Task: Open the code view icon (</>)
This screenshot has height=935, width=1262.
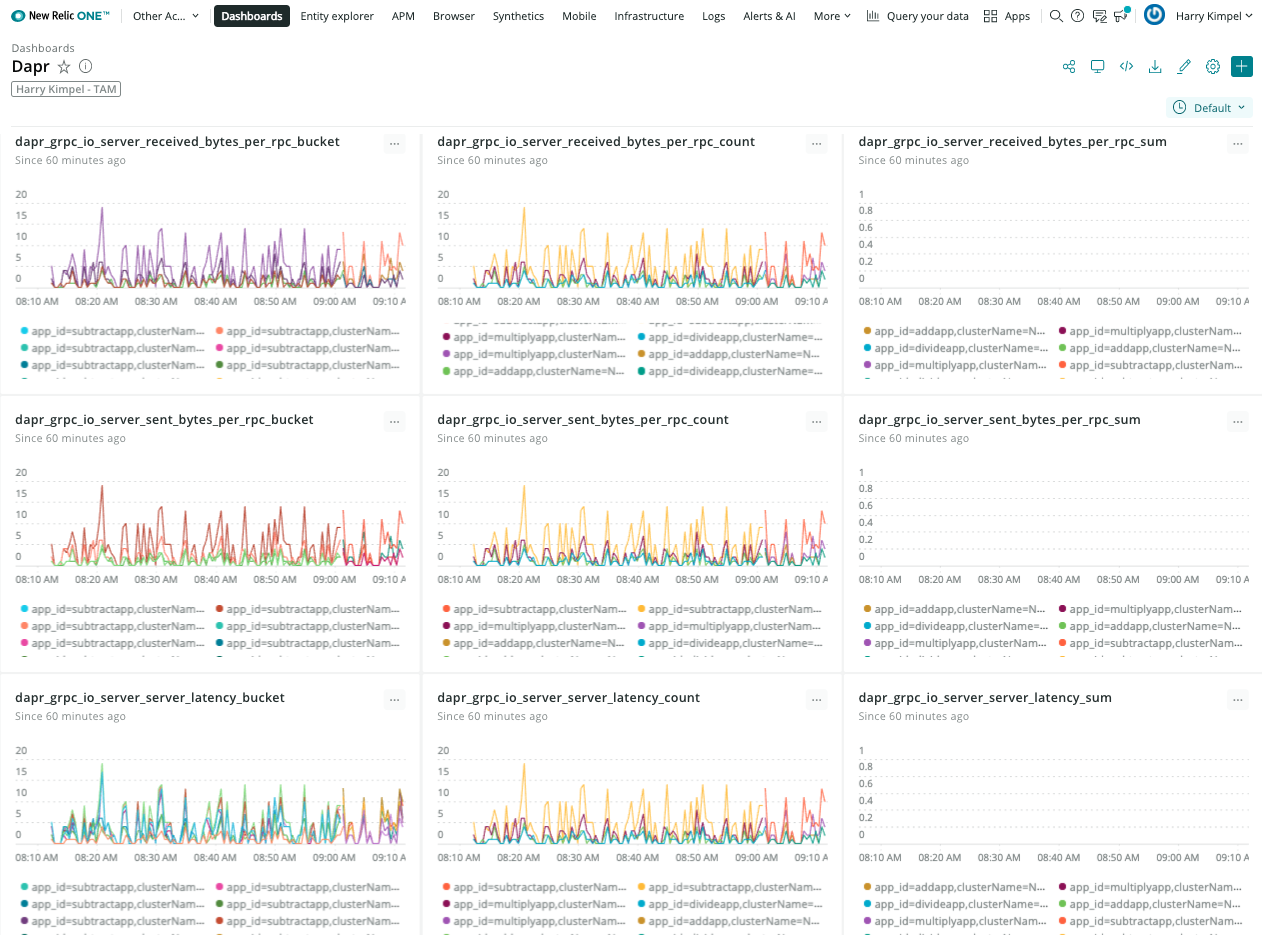Action: click(1126, 67)
